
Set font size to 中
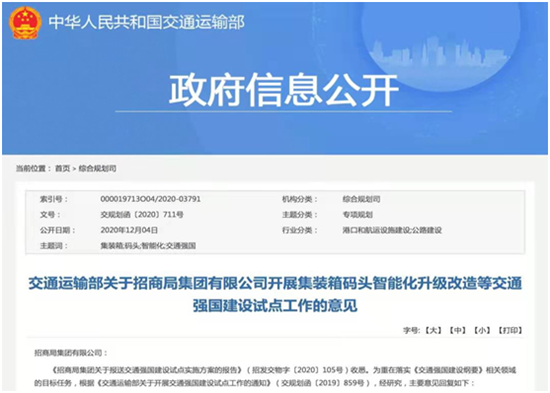(458, 330)
